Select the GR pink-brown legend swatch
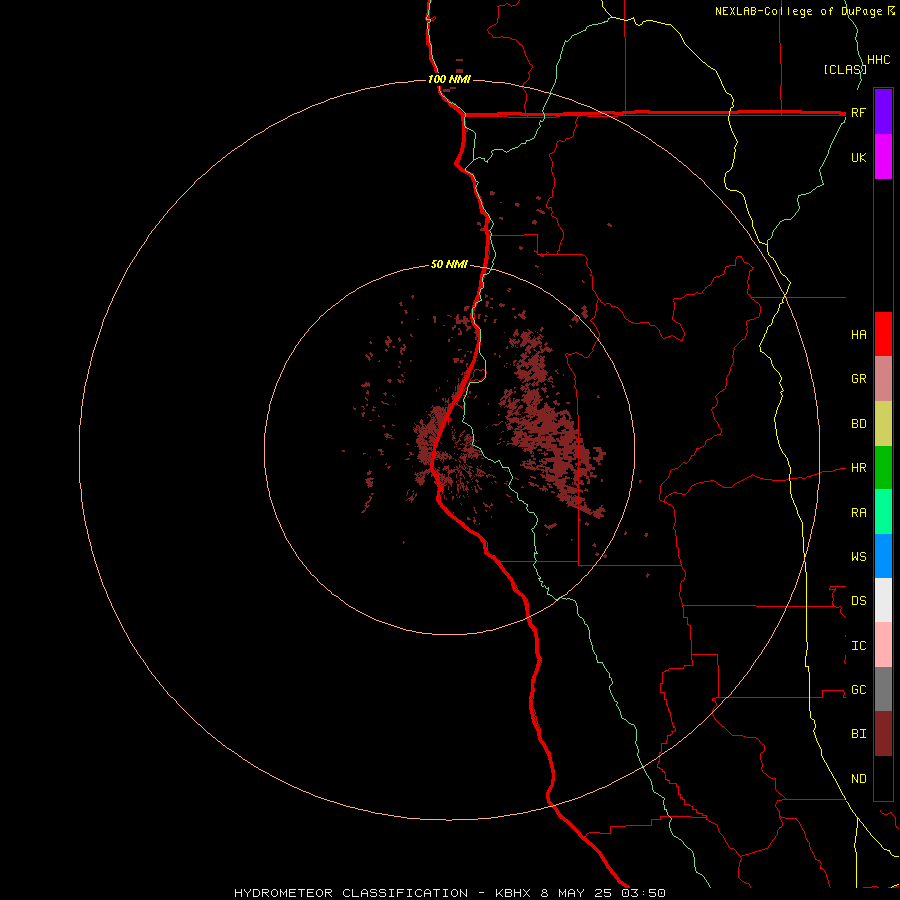This screenshot has width=900, height=900. pyautogui.click(x=883, y=379)
